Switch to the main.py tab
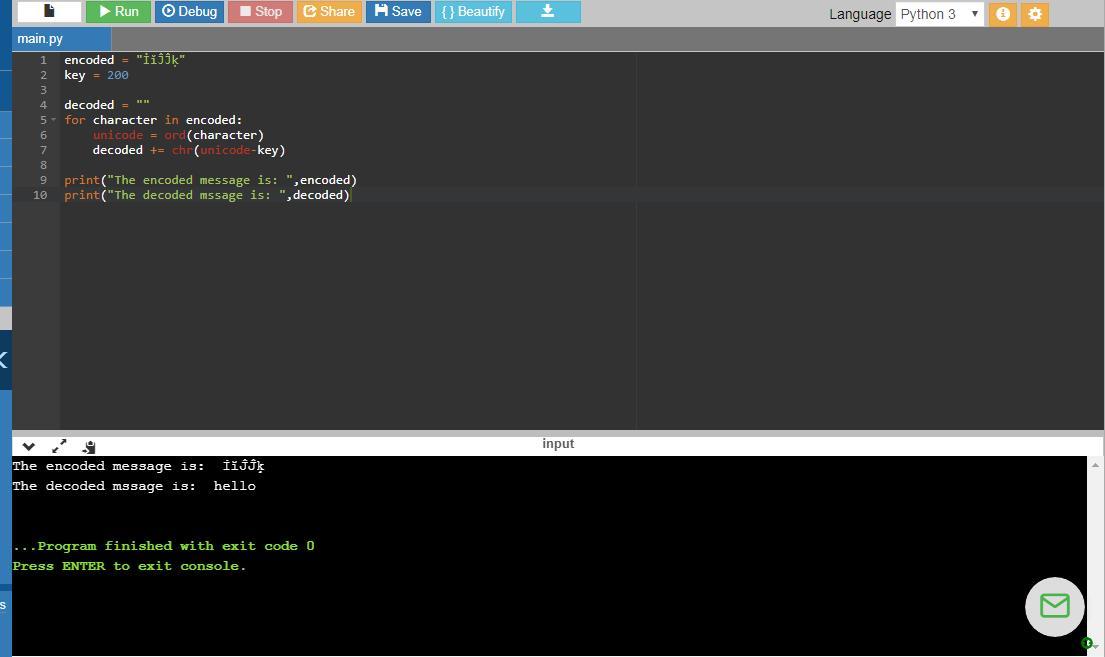 coord(40,38)
